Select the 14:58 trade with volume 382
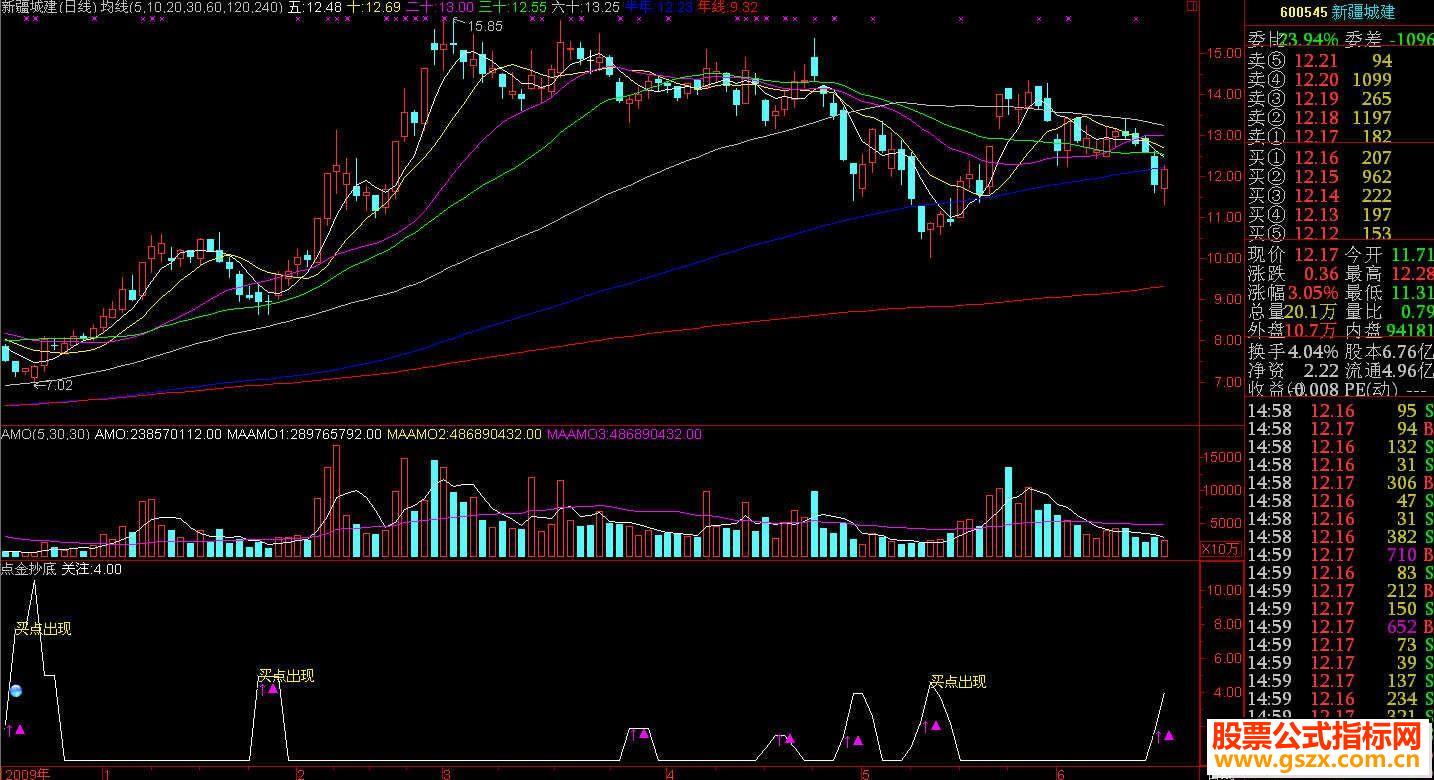 click(1340, 537)
